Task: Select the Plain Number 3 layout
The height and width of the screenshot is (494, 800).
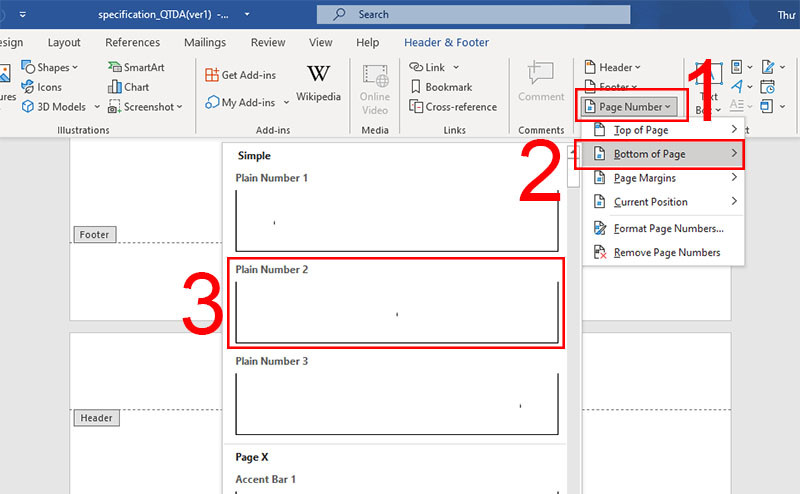Action: [396, 397]
